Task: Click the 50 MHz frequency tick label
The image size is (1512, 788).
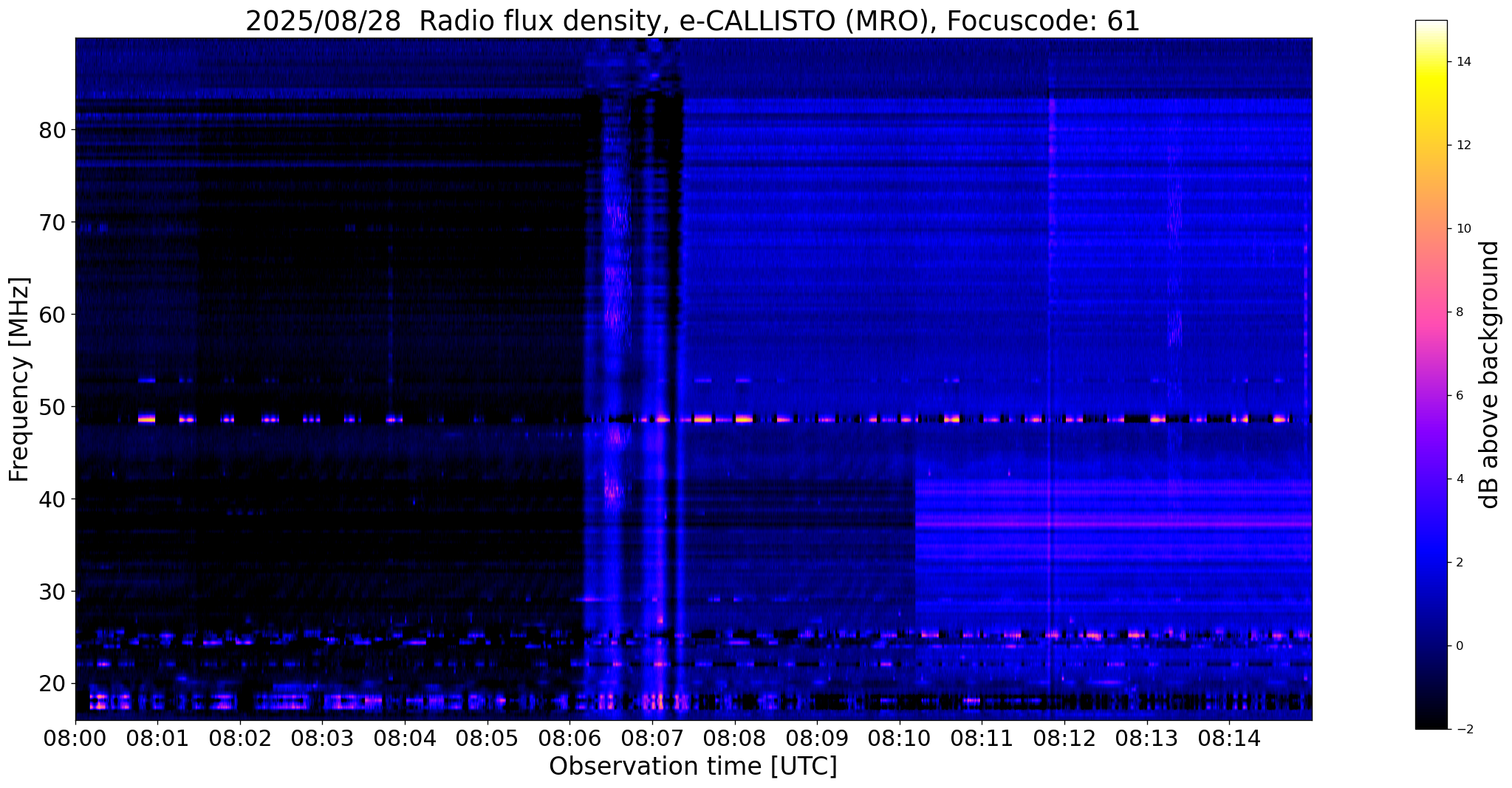Action: (x=52, y=407)
